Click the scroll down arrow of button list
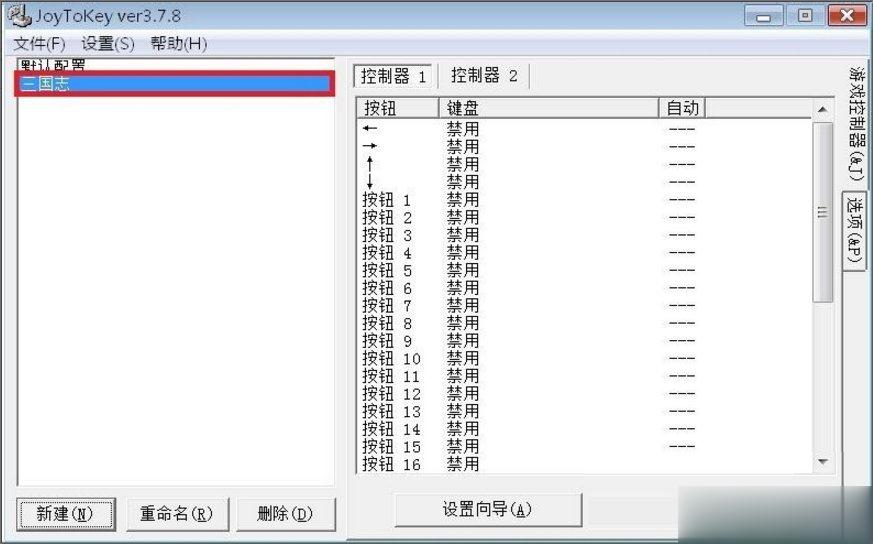Image resolution: width=873 pixels, height=544 pixels. pos(822,462)
